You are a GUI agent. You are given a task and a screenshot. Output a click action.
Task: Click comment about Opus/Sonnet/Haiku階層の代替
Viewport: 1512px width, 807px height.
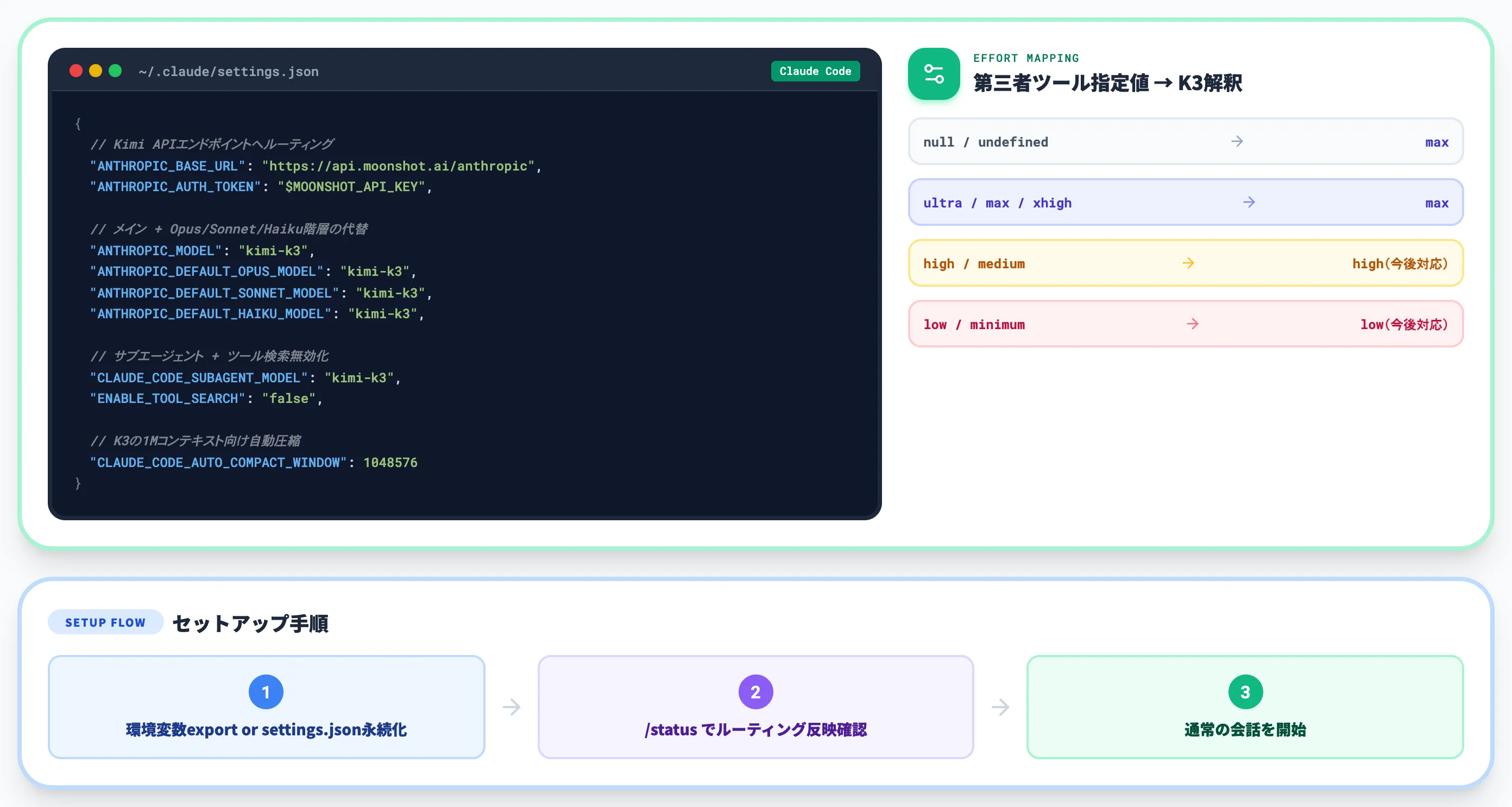click(x=229, y=229)
